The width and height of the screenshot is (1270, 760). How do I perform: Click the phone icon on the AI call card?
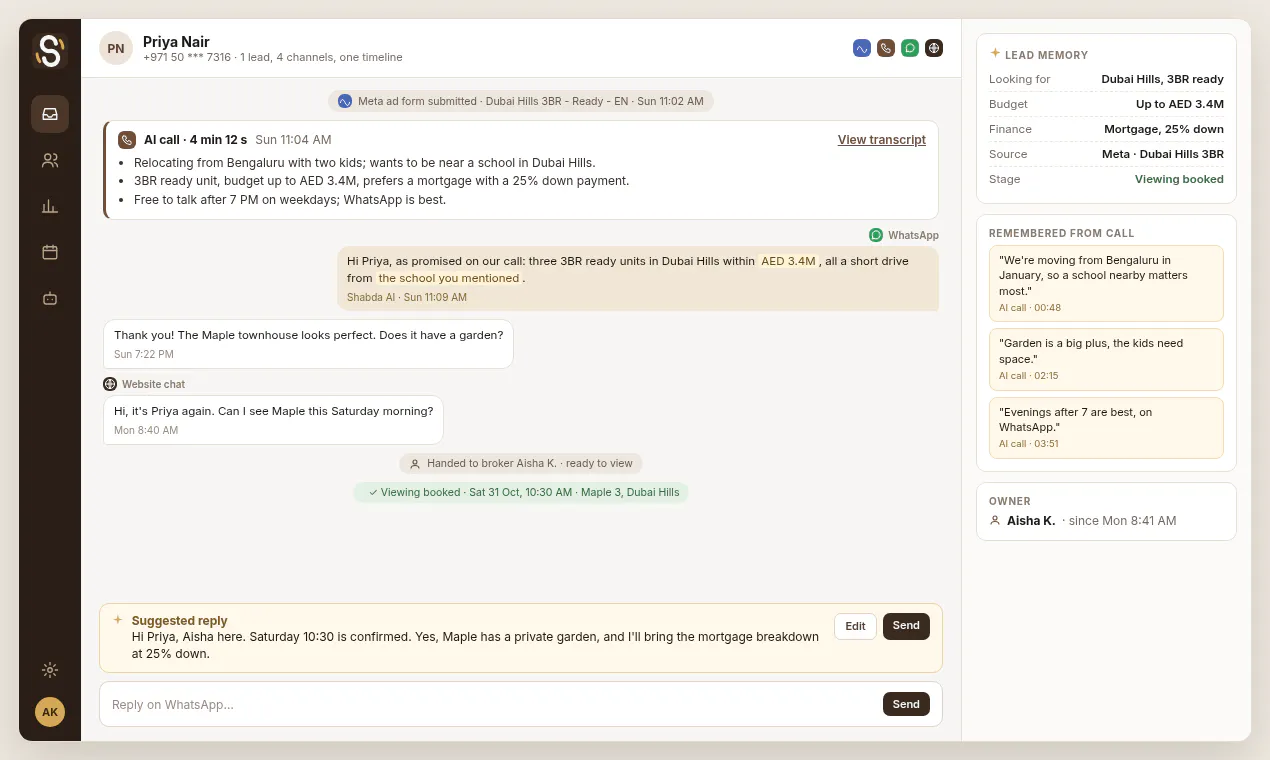coord(127,140)
